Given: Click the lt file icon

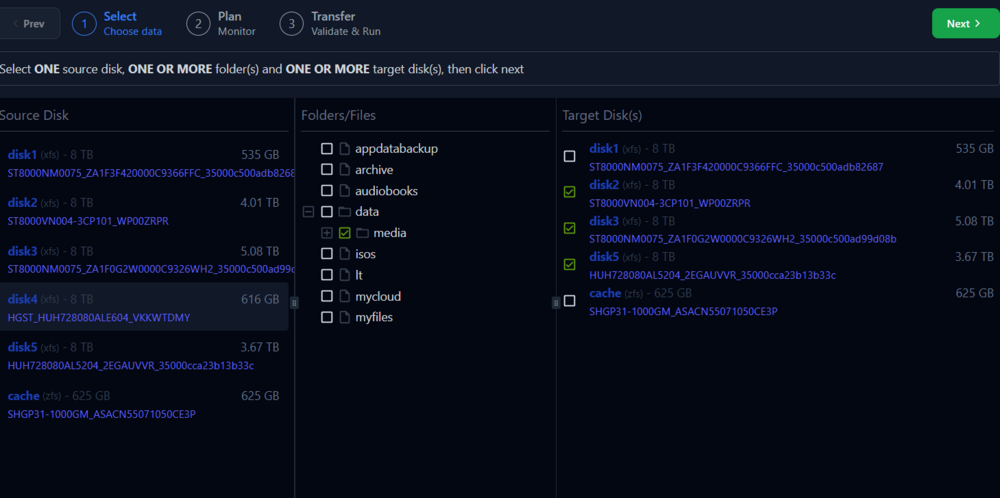Looking at the screenshot, I should 344,275.
